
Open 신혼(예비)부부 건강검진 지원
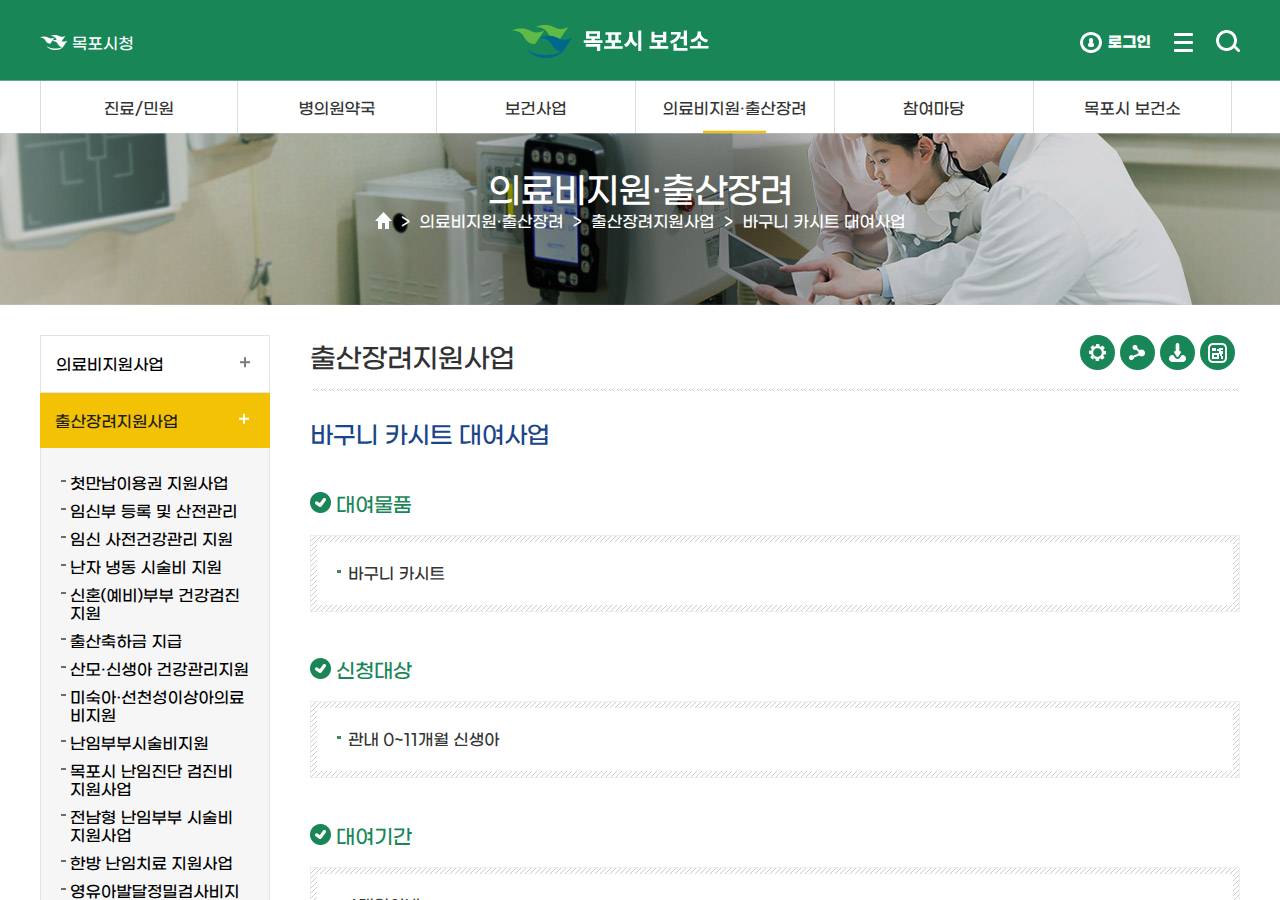pyautogui.click(x=155, y=604)
